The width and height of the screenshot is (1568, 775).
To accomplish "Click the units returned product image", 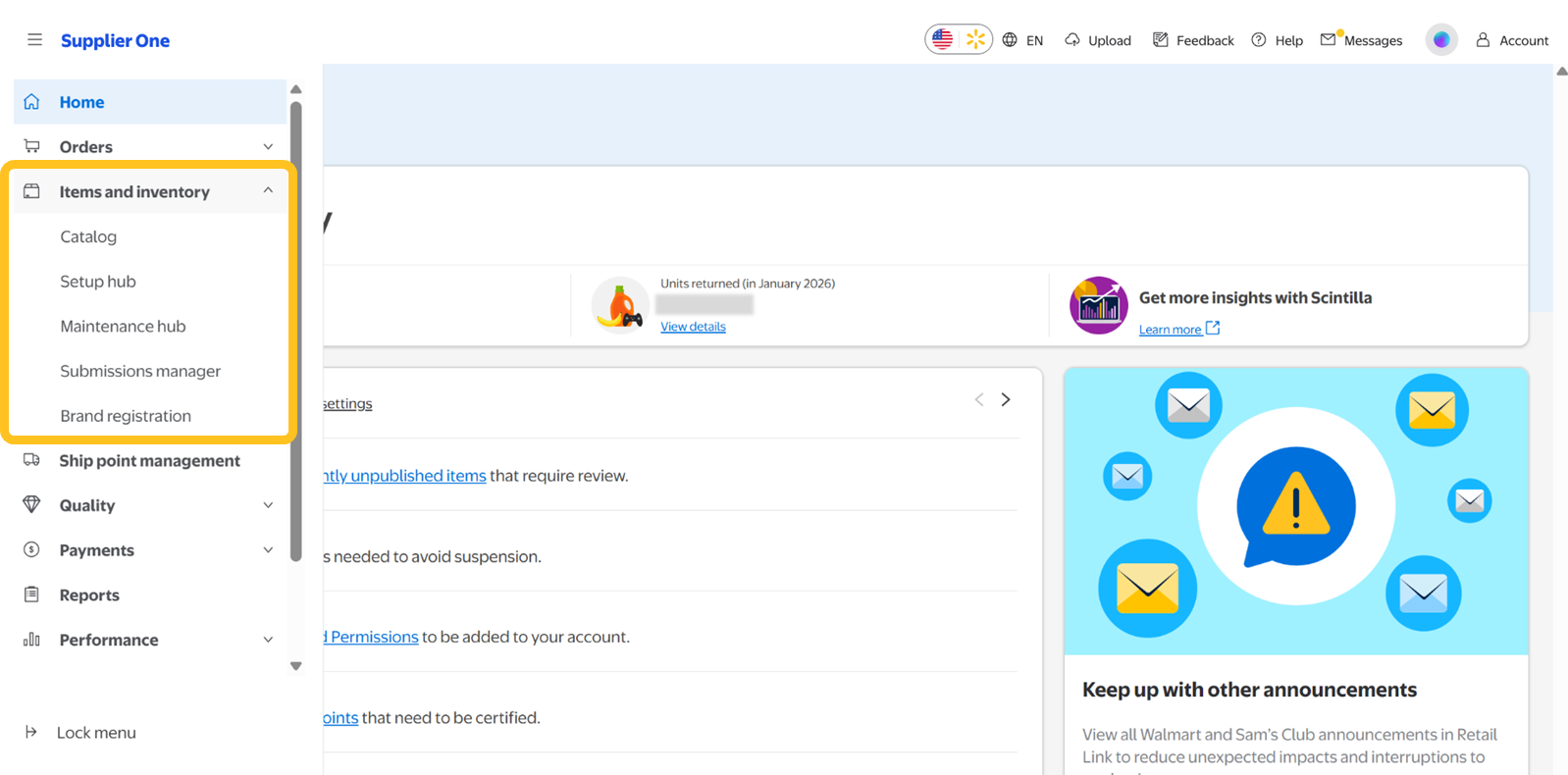I will pyautogui.click(x=620, y=305).
